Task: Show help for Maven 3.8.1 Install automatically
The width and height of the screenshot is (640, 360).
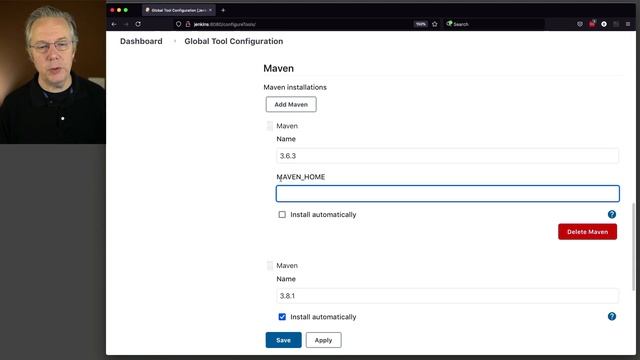Action: [611, 316]
